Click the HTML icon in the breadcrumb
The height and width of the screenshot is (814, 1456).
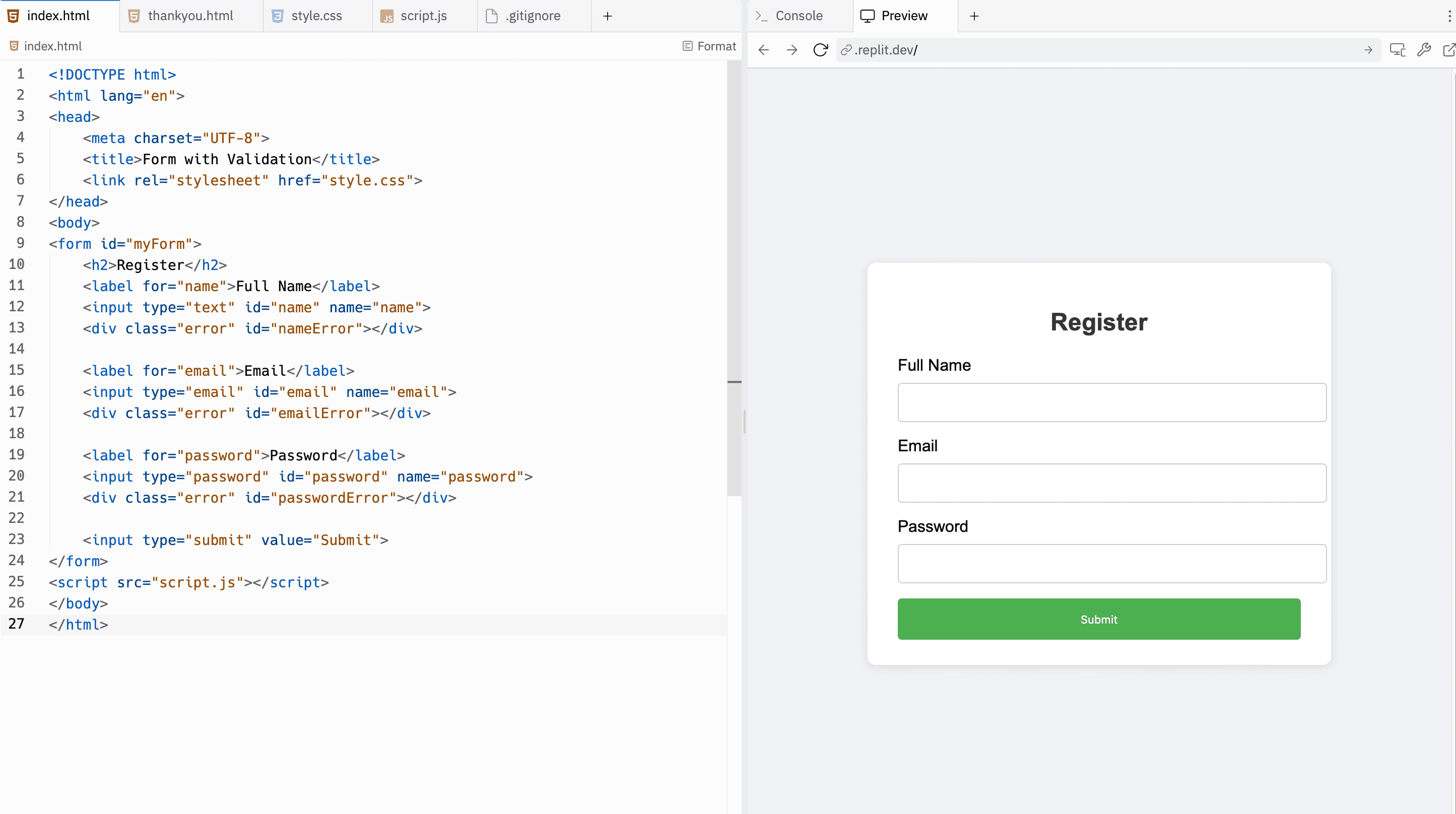pyautogui.click(x=14, y=46)
